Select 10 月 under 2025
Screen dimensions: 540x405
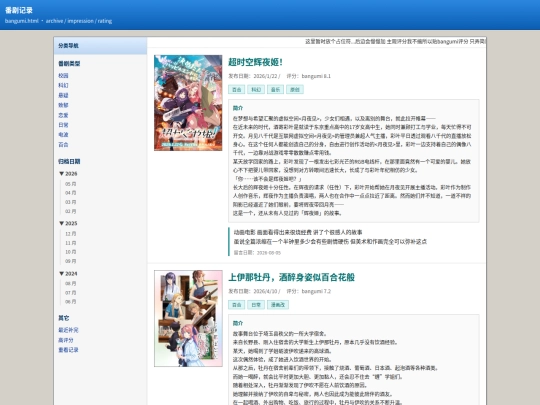[71, 252]
